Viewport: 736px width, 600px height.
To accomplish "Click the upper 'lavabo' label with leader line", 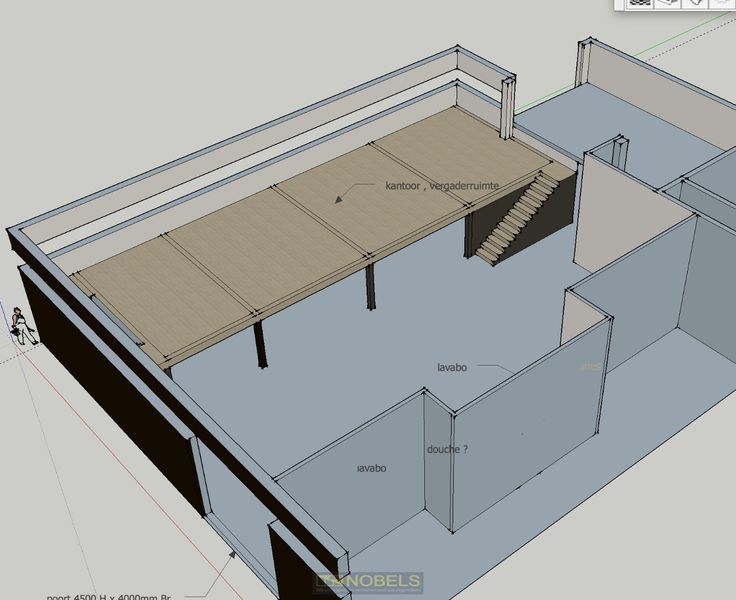I will (x=453, y=367).
